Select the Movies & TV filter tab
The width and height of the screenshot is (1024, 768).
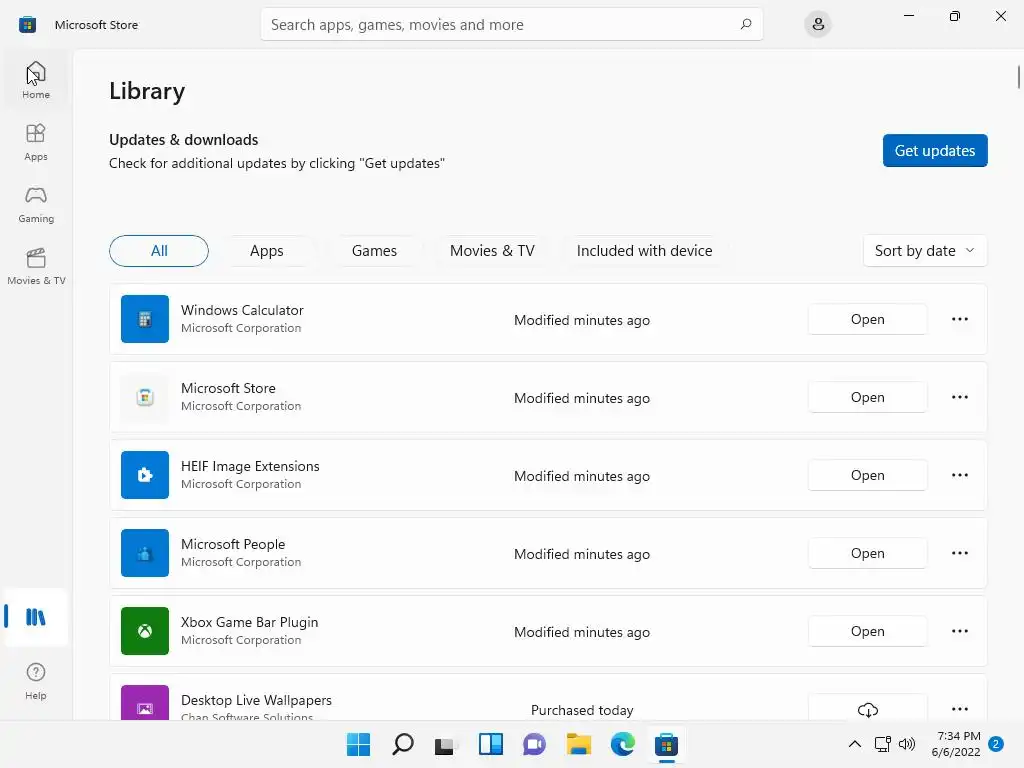(x=492, y=251)
